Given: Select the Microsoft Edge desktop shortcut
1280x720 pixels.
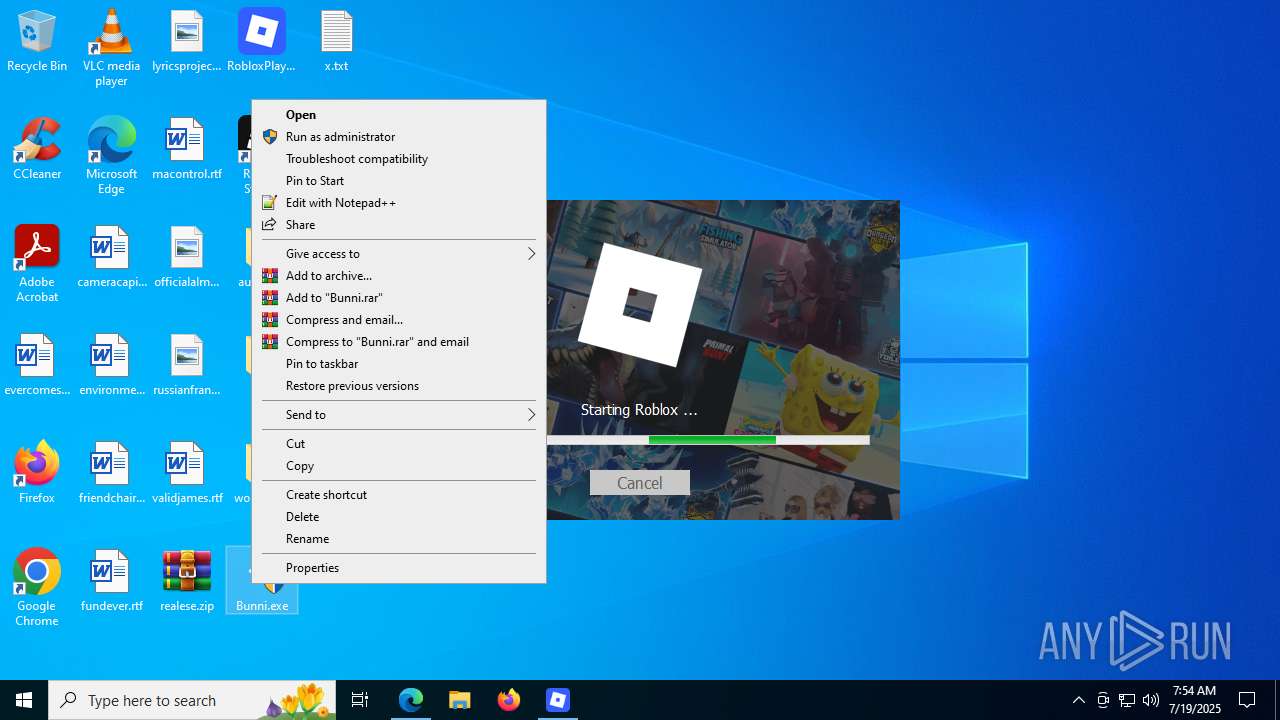Looking at the screenshot, I should [111, 156].
